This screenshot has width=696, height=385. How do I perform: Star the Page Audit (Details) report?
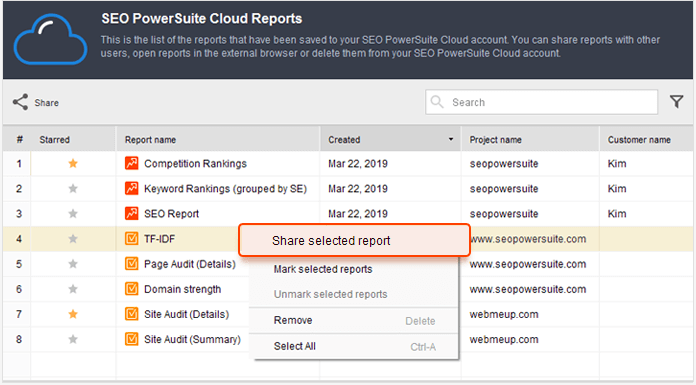pos(73,264)
